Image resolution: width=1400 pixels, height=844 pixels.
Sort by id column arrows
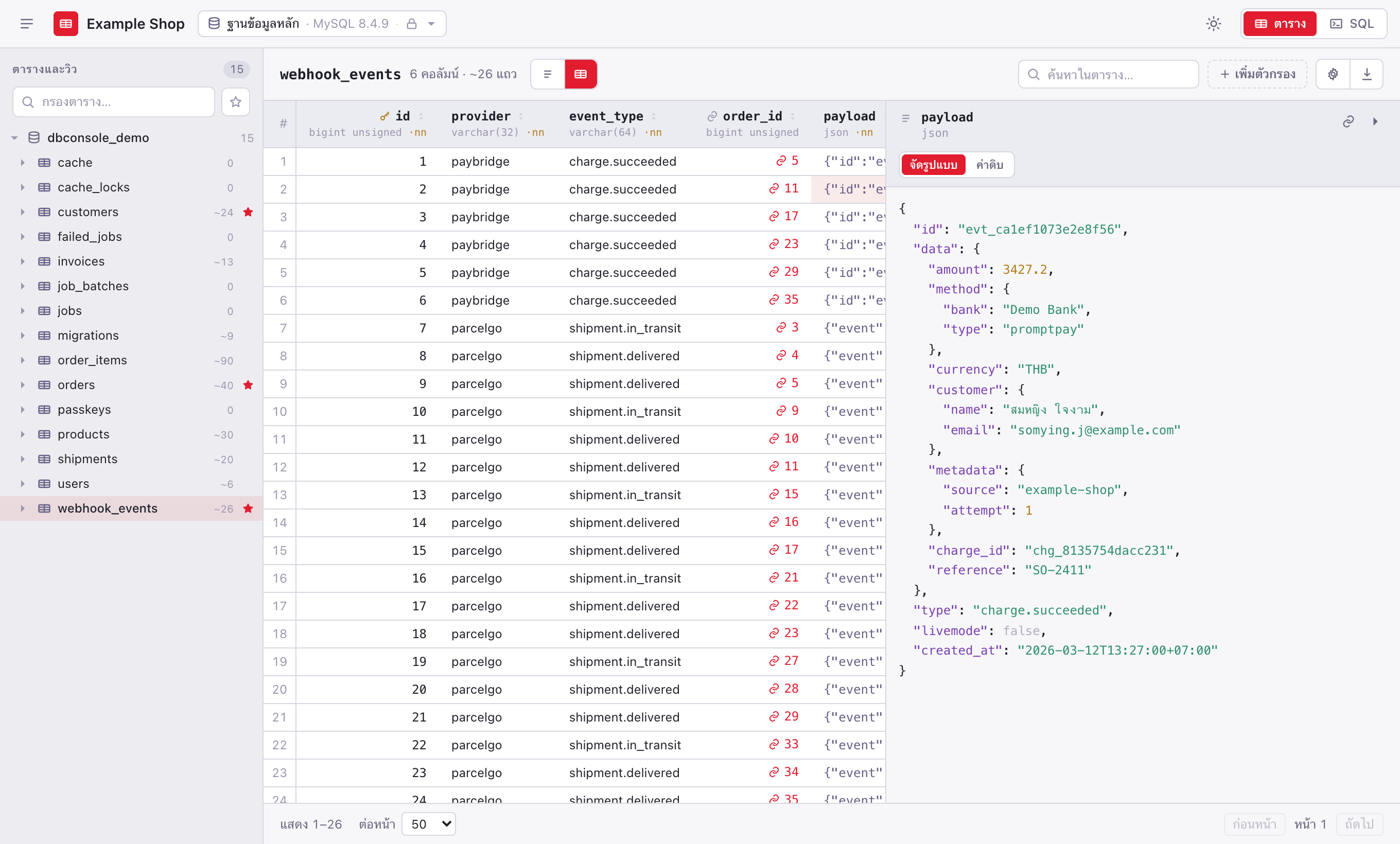(x=421, y=116)
